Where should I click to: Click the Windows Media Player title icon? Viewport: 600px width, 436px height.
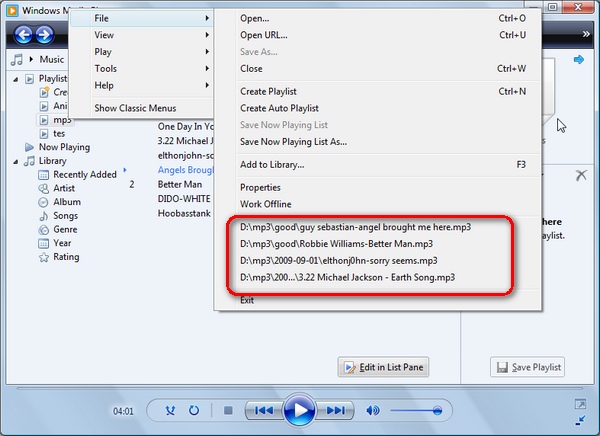(12, 10)
